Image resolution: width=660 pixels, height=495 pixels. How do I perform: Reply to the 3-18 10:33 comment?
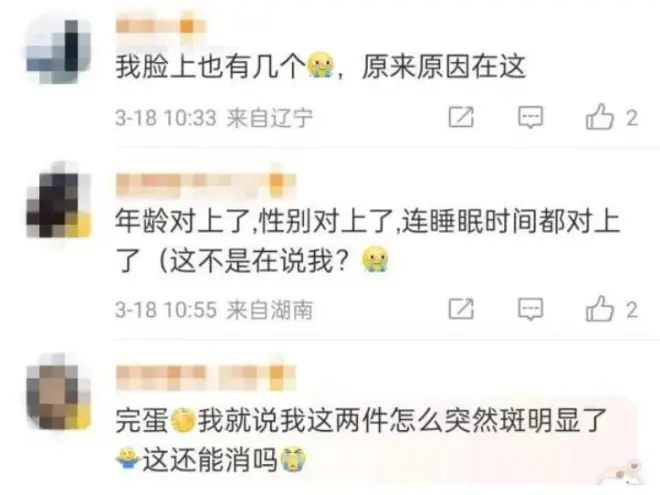(x=530, y=117)
